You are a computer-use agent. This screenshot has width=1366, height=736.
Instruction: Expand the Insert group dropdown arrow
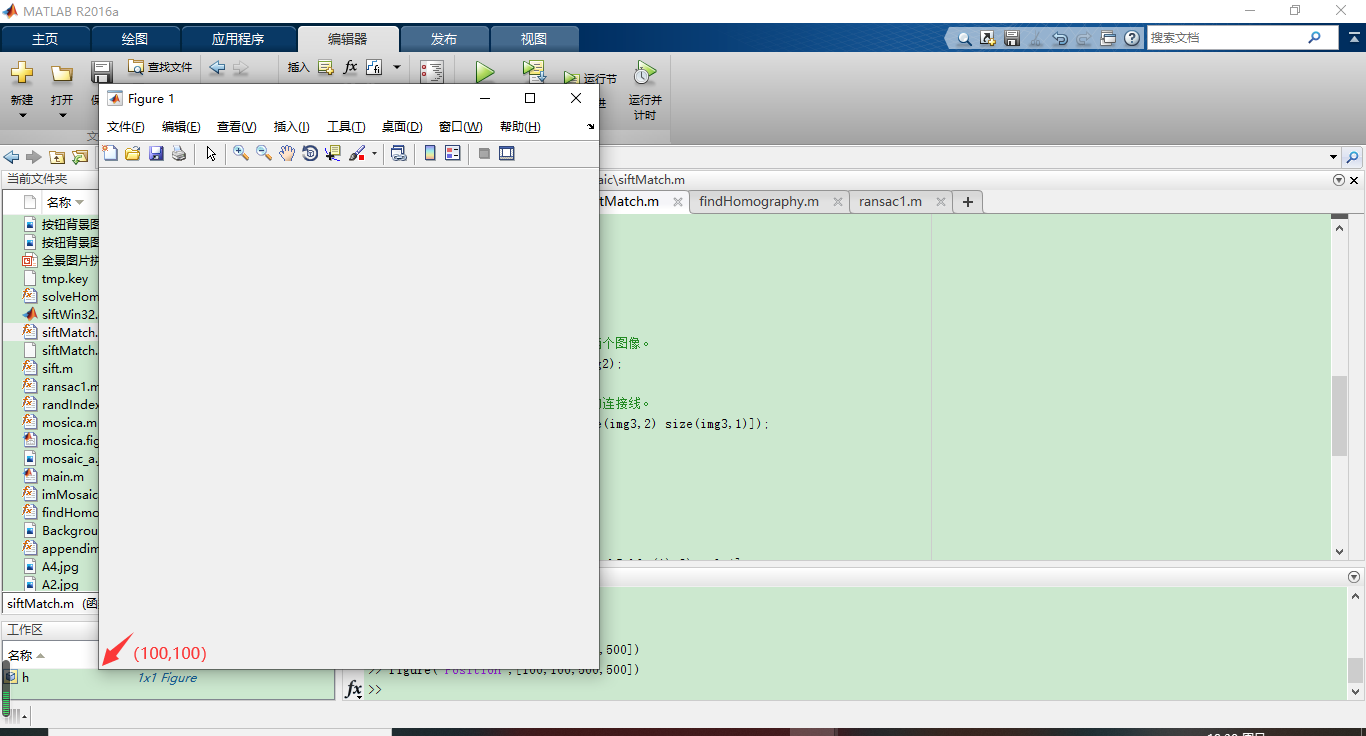click(397, 68)
